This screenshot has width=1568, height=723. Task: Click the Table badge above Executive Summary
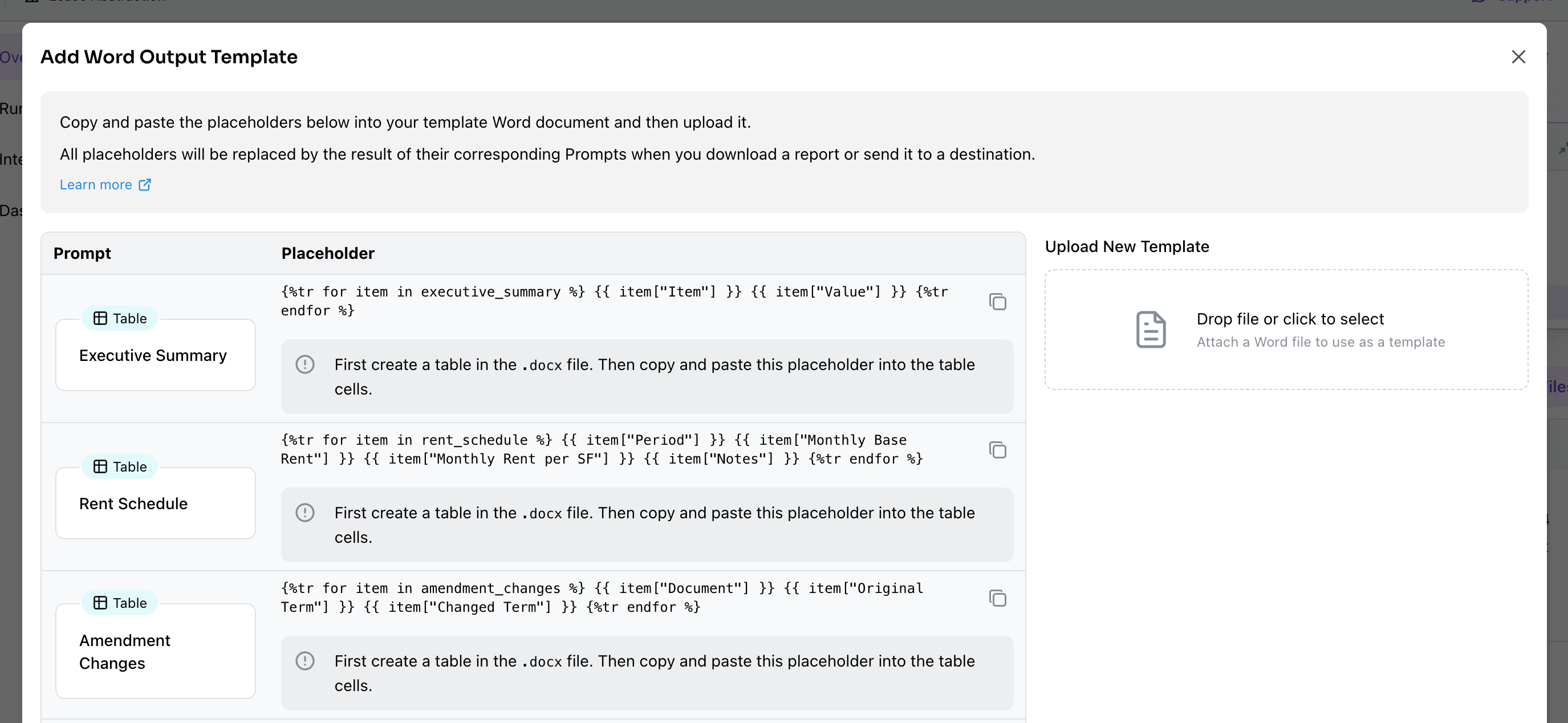point(120,318)
